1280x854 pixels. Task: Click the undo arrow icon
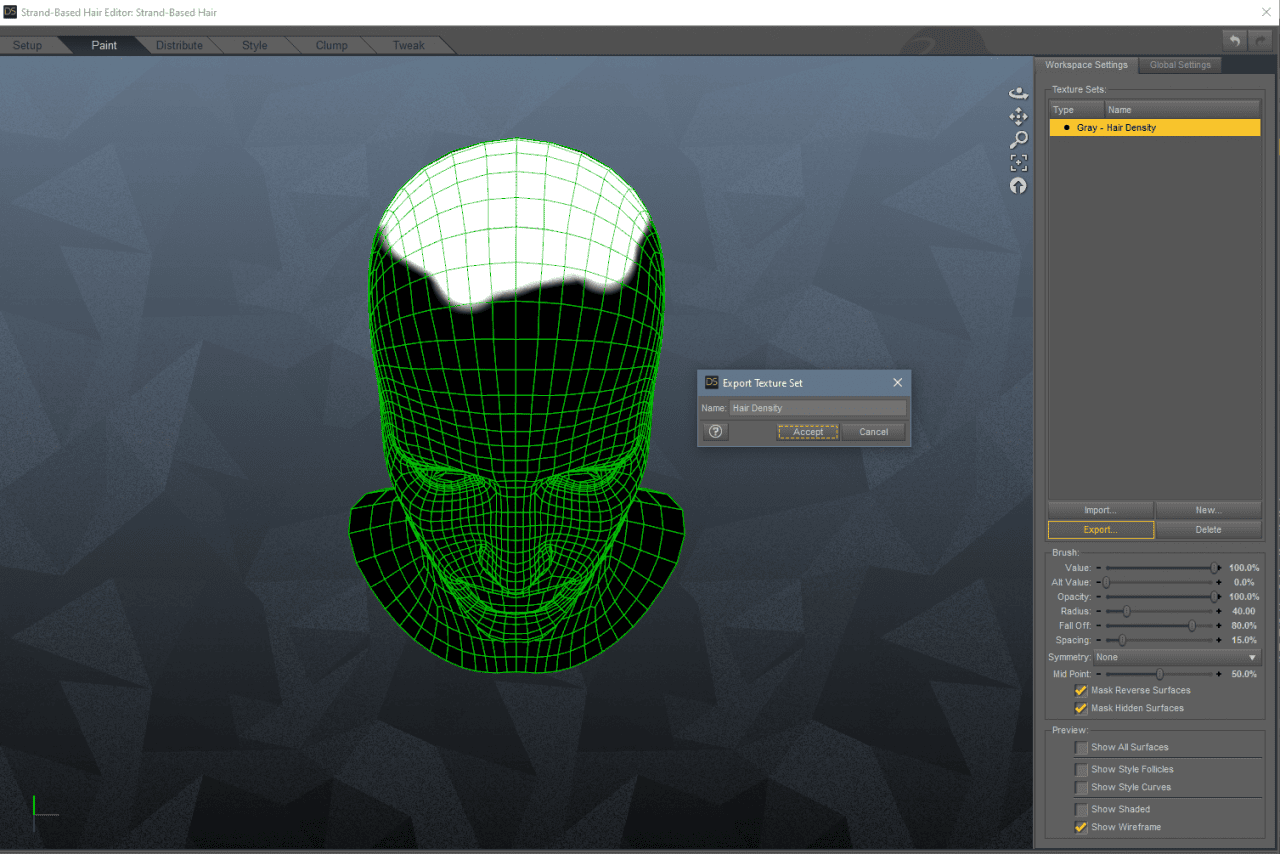1234,40
